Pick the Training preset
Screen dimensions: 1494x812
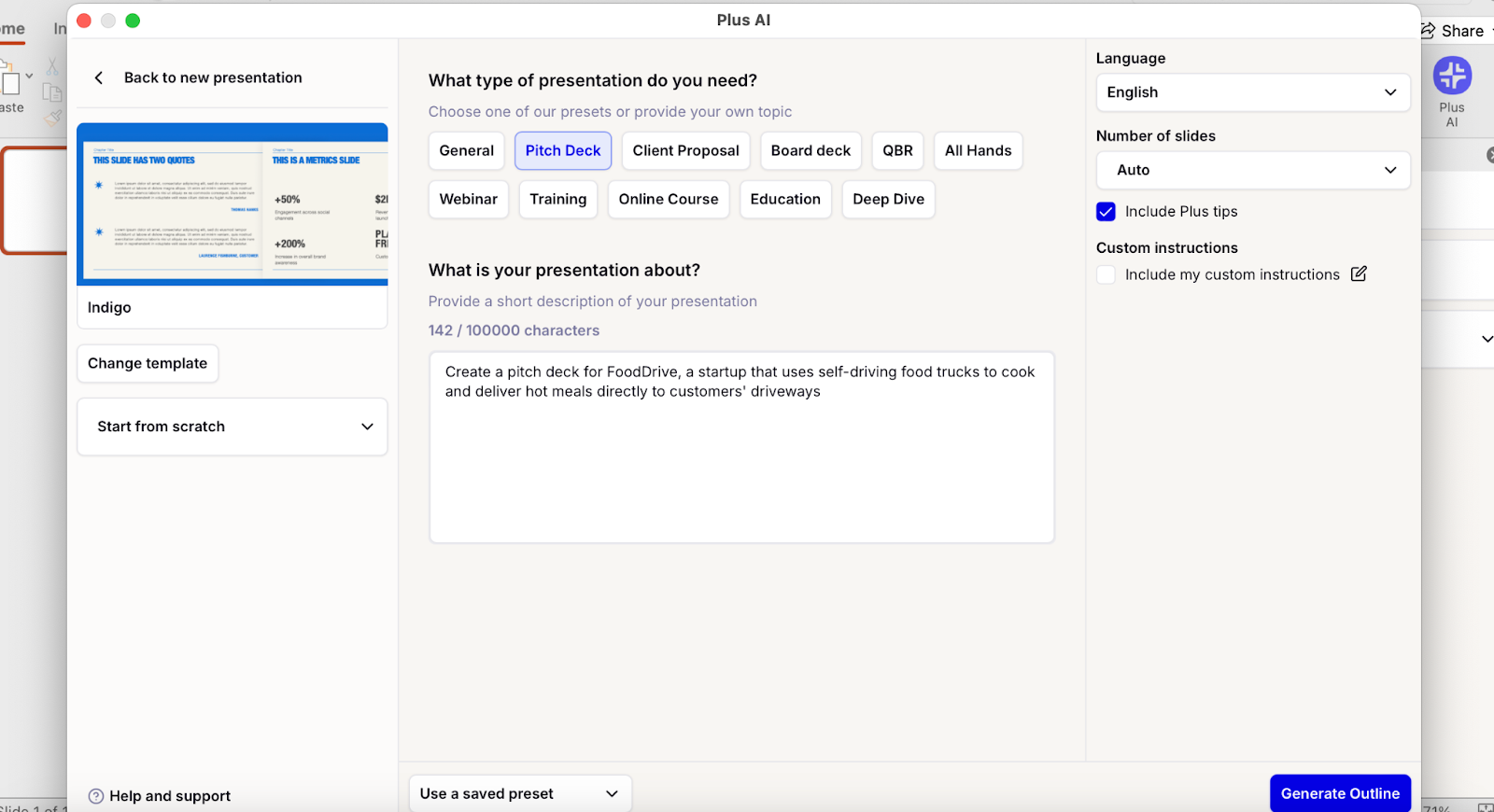(x=558, y=200)
